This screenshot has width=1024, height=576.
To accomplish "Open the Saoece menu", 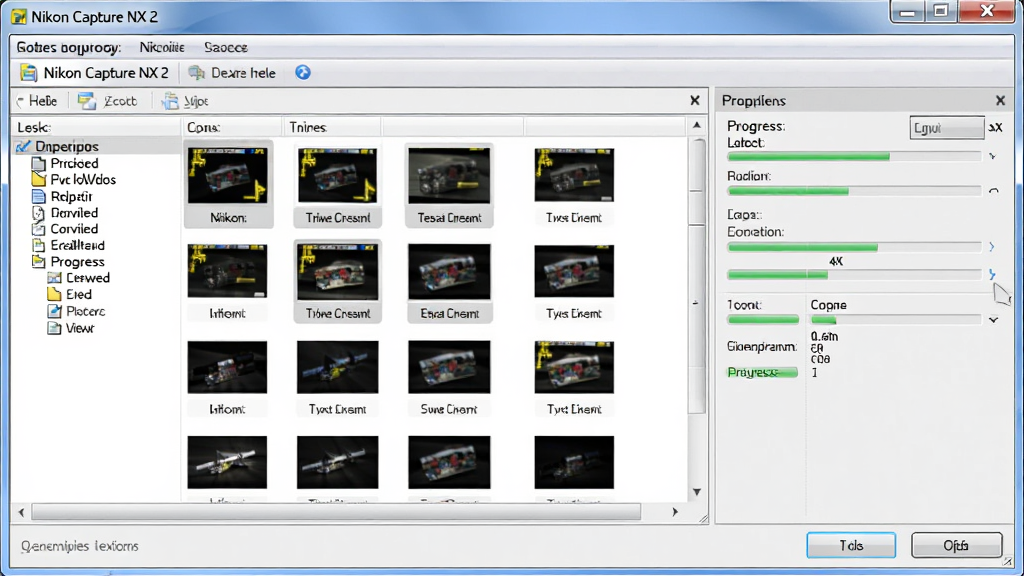I will (225, 48).
